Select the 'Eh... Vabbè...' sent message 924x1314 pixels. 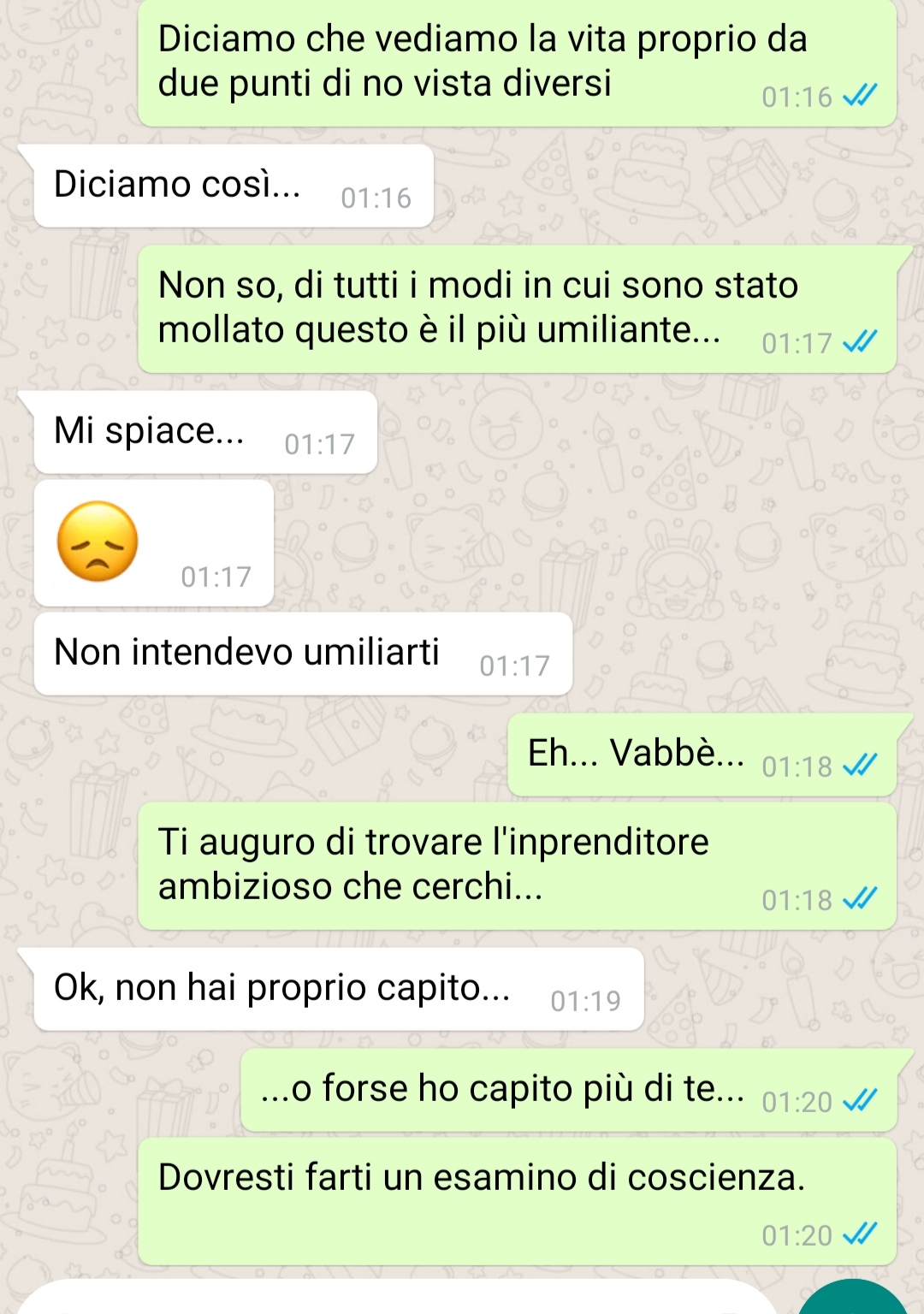(702, 755)
